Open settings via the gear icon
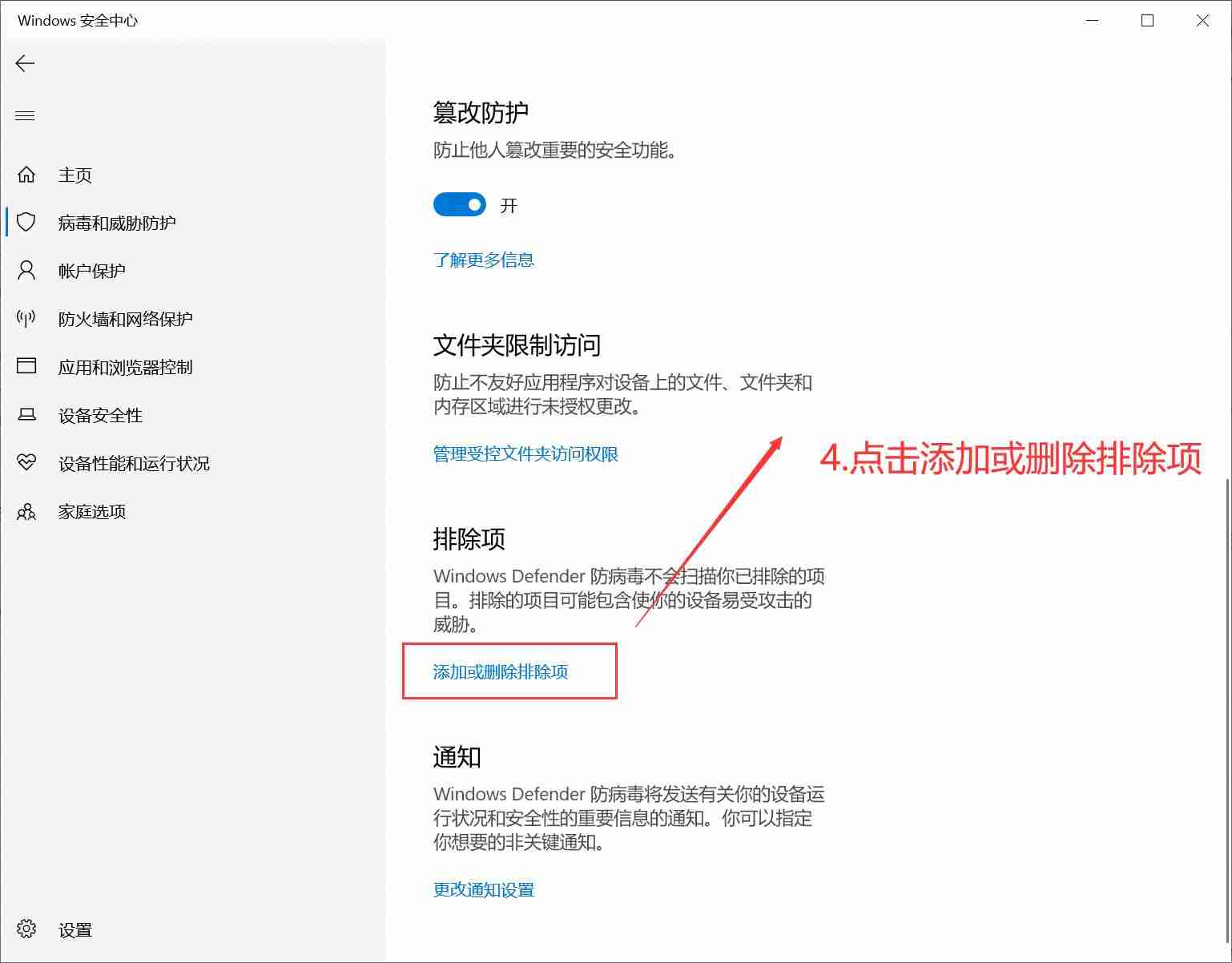Viewport: 1232px width, 963px height. coord(25,929)
